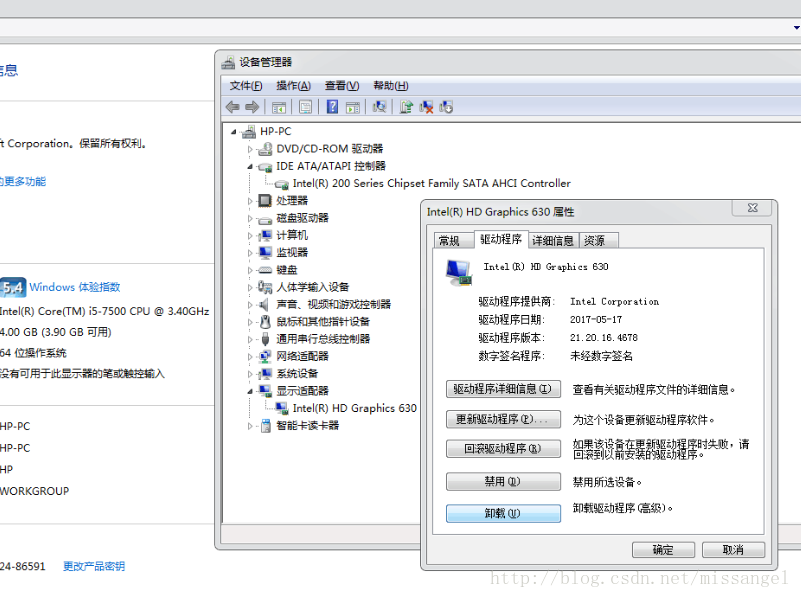Expand the 人体学输入设备 node

[x=250, y=288]
